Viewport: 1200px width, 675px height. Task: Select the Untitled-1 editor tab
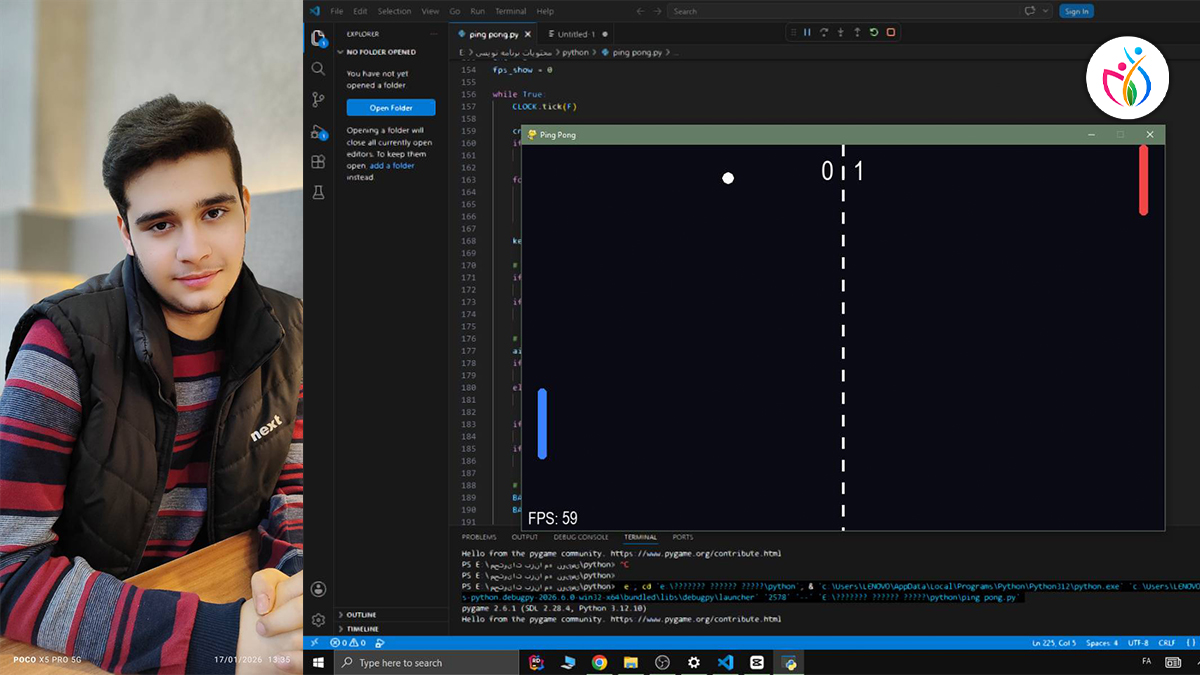tap(576, 34)
